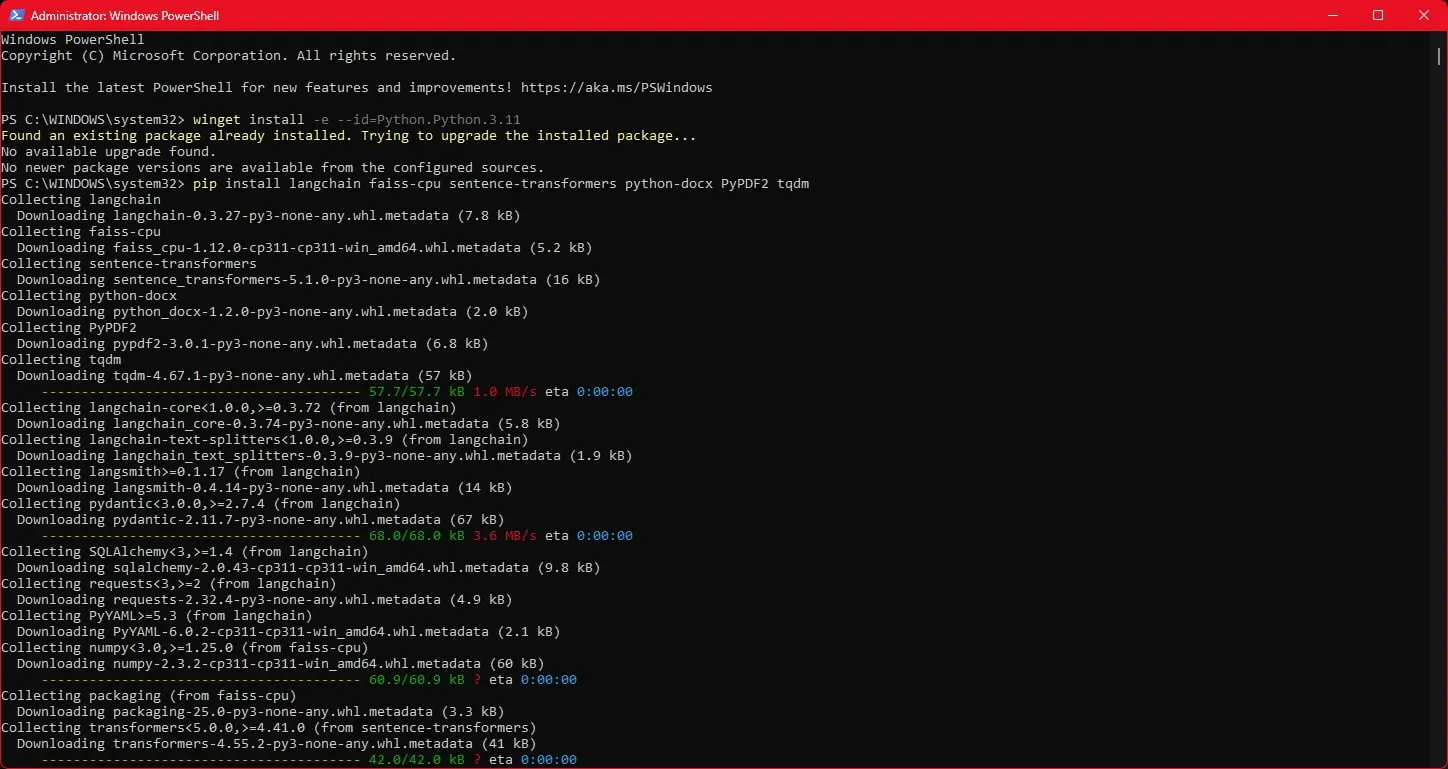Viewport: 1448px width, 769px height.
Task: Click the 68.0/68.0 kB progress bar
Action: tap(201, 536)
